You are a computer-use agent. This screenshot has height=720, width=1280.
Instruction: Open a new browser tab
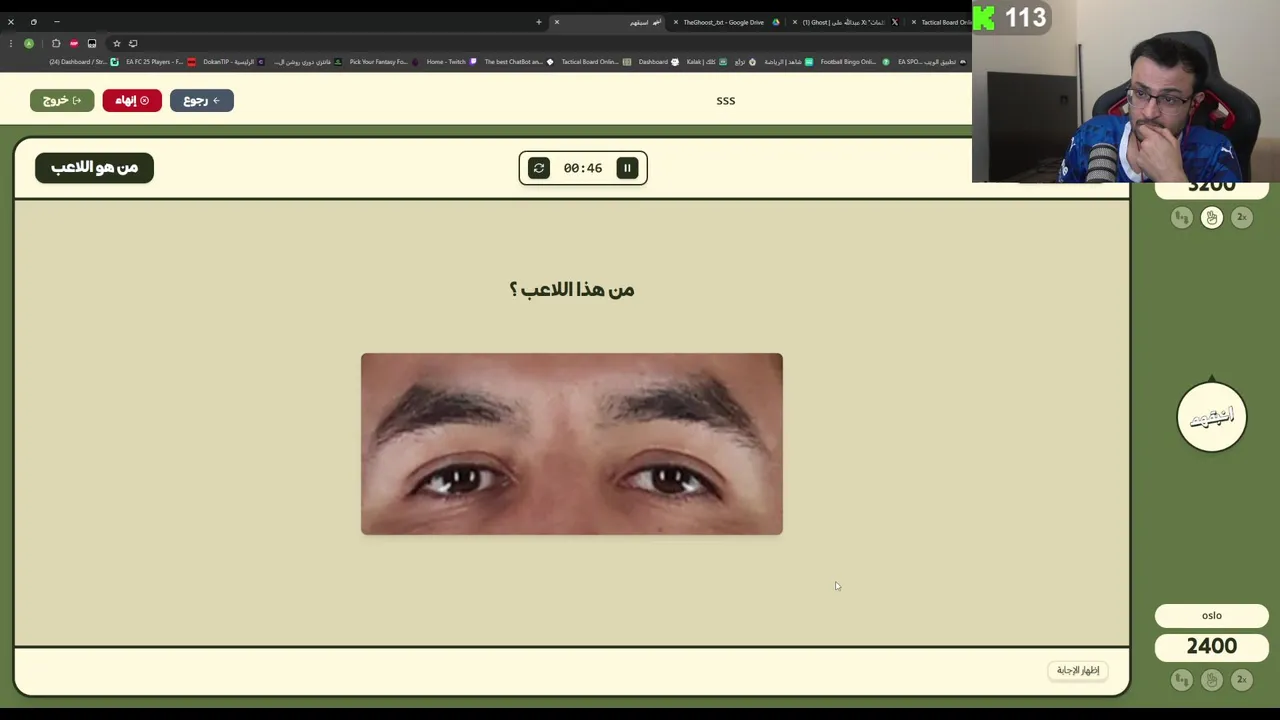coord(538,22)
